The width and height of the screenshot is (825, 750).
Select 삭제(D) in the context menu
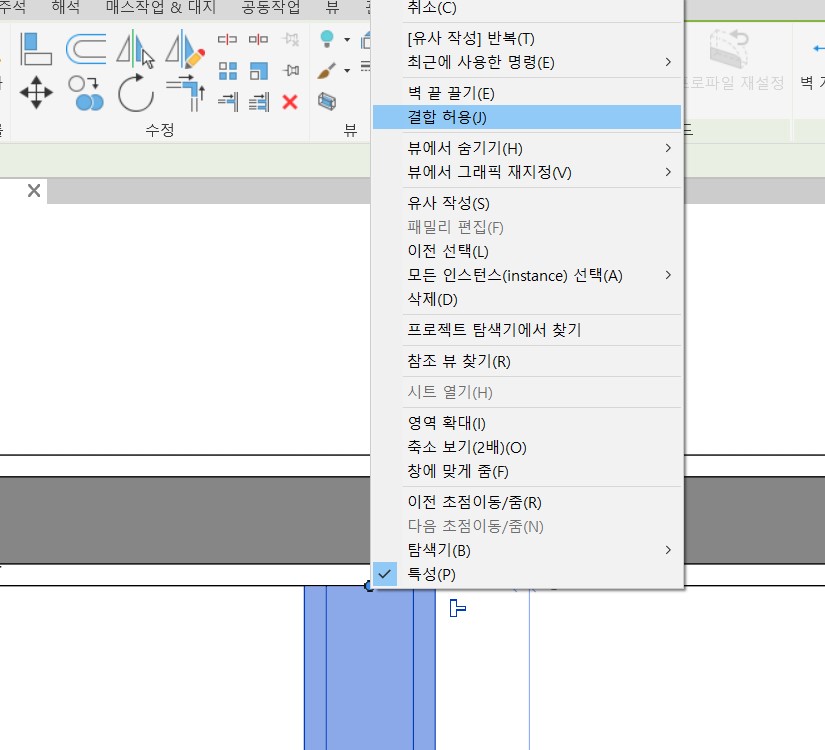click(x=432, y=299)
